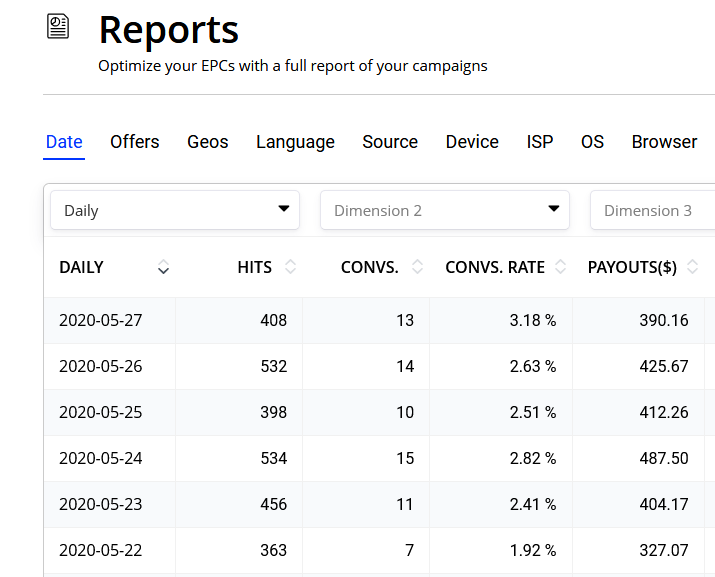Switch to the Date tab
715x577 pixels.
(x=64, y=142)
